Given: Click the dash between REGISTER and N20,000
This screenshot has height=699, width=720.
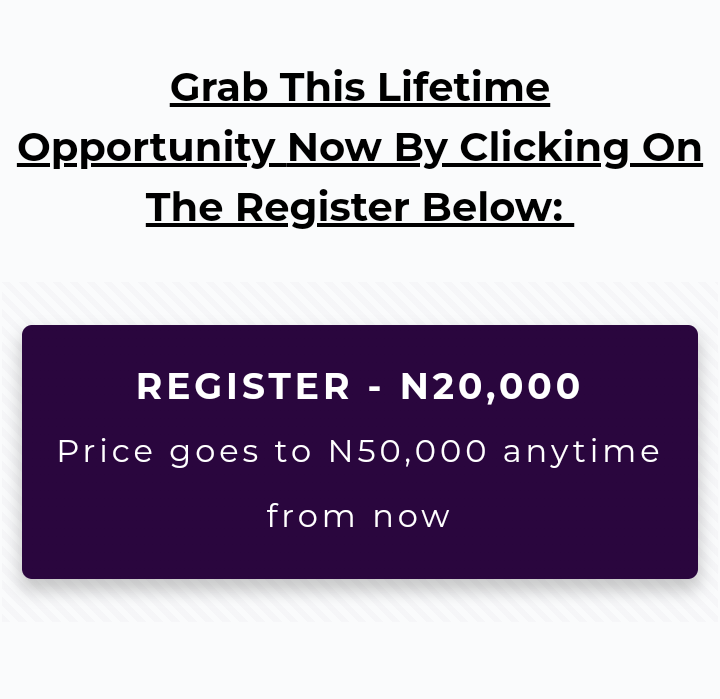Looking at the screenshot, I should (376, 388).
